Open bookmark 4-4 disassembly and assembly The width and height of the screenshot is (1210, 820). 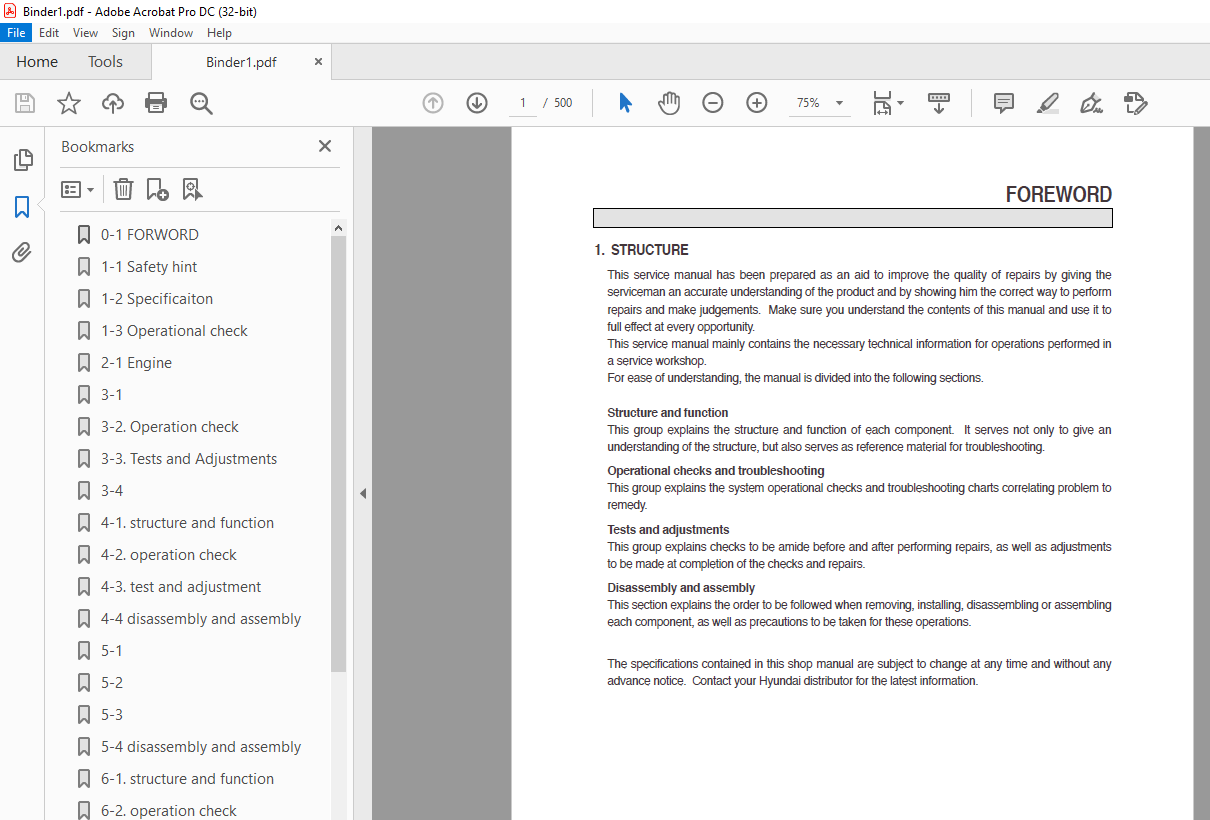(200, 619)
